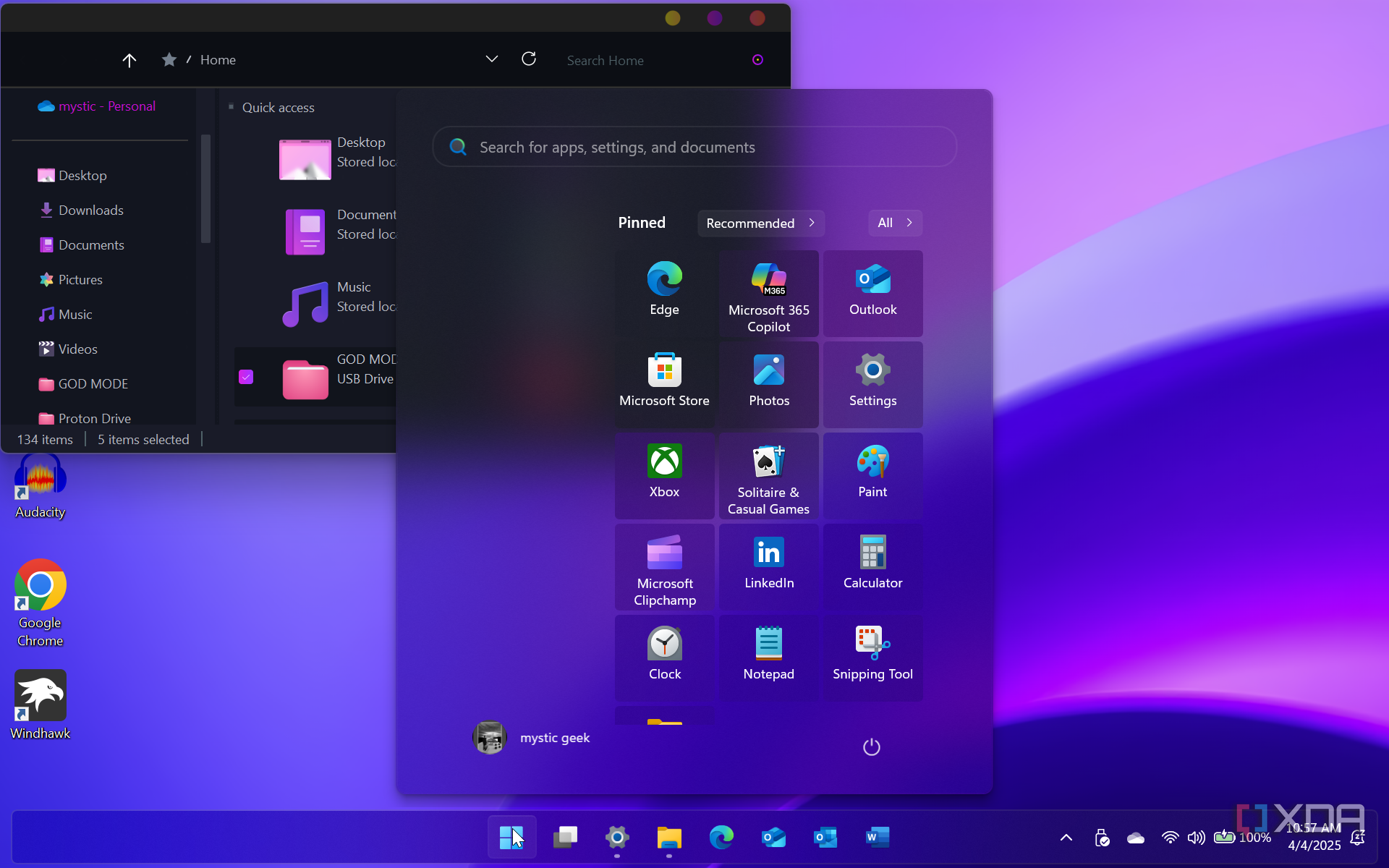
Task: Open Word from the taskbar
Action: pos(878,838)
